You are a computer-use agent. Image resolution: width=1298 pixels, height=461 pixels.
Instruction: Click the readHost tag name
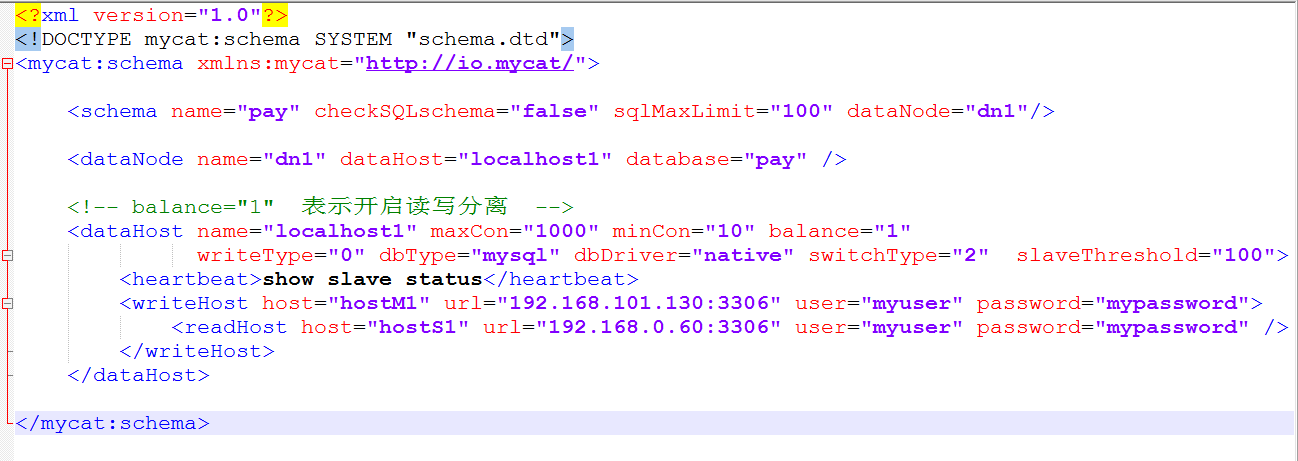coord(236,328)
